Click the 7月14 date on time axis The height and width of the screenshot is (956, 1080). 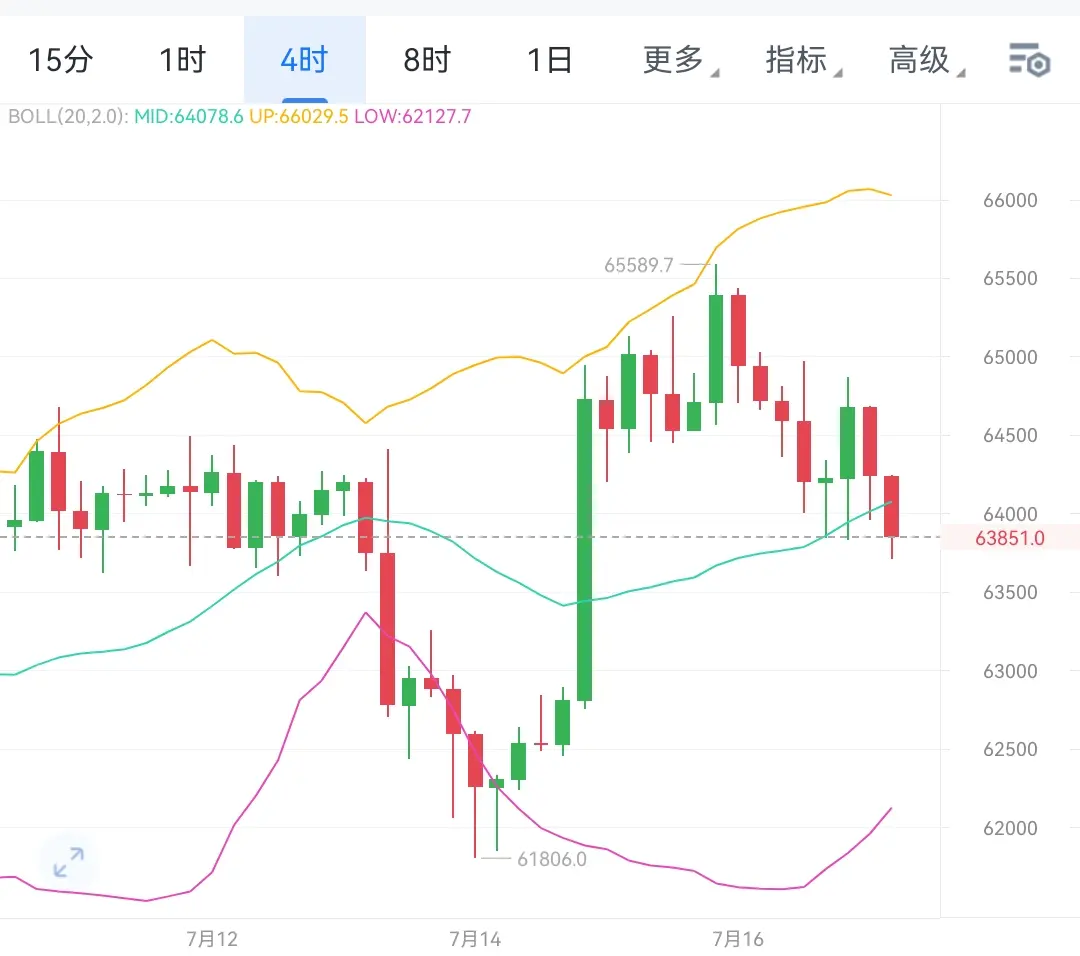pyautogui.click(x=475, y=939)
